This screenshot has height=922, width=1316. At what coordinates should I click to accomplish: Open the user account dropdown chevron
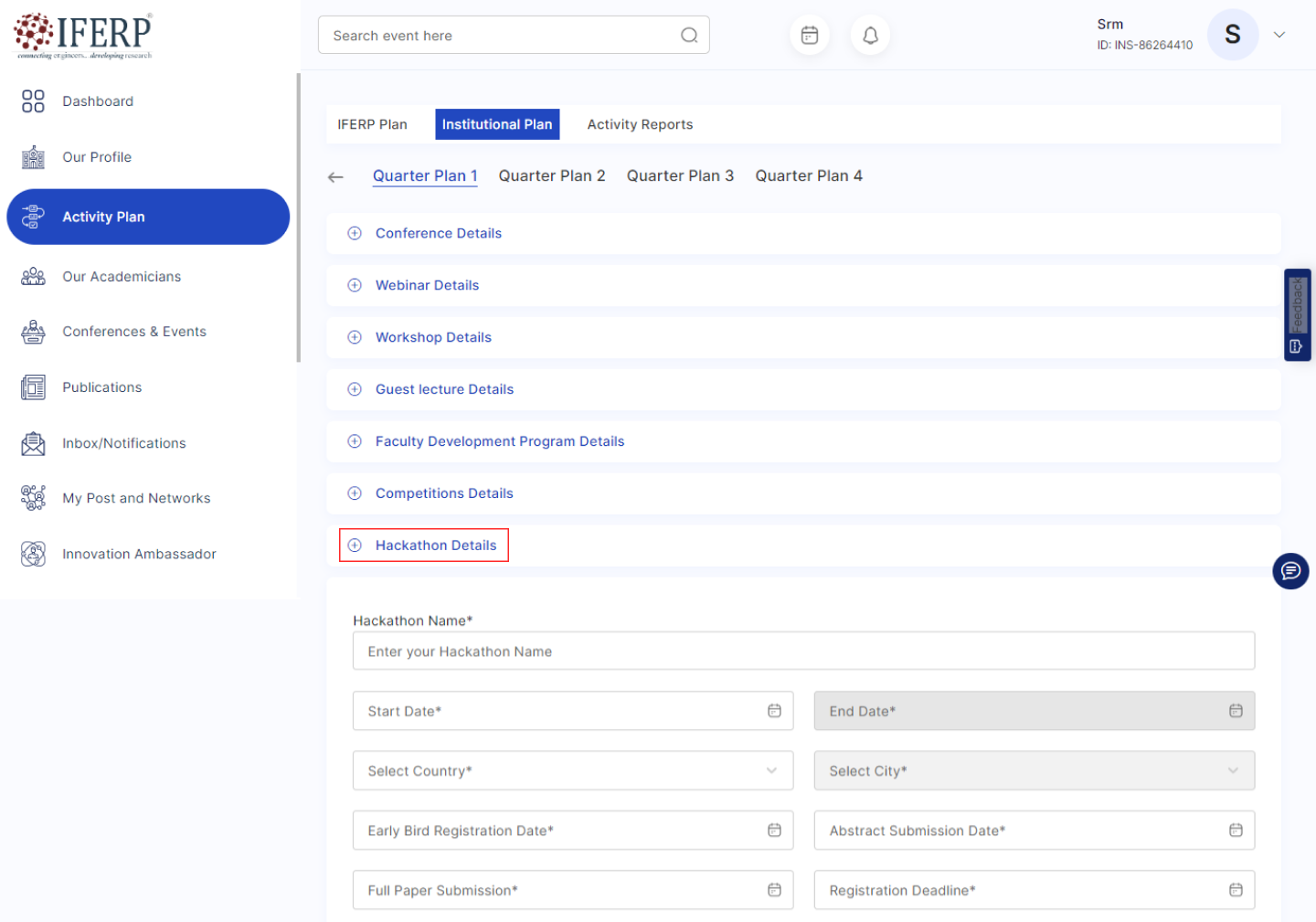pos(1279,36)
